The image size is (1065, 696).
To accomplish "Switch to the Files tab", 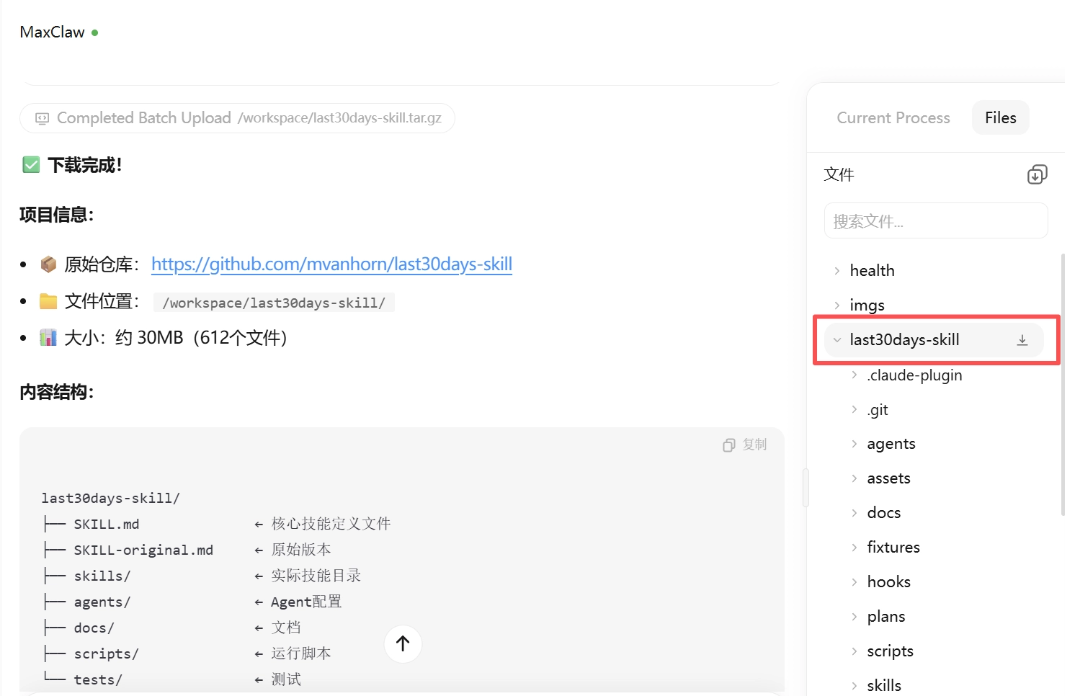I will point(1000,118).
